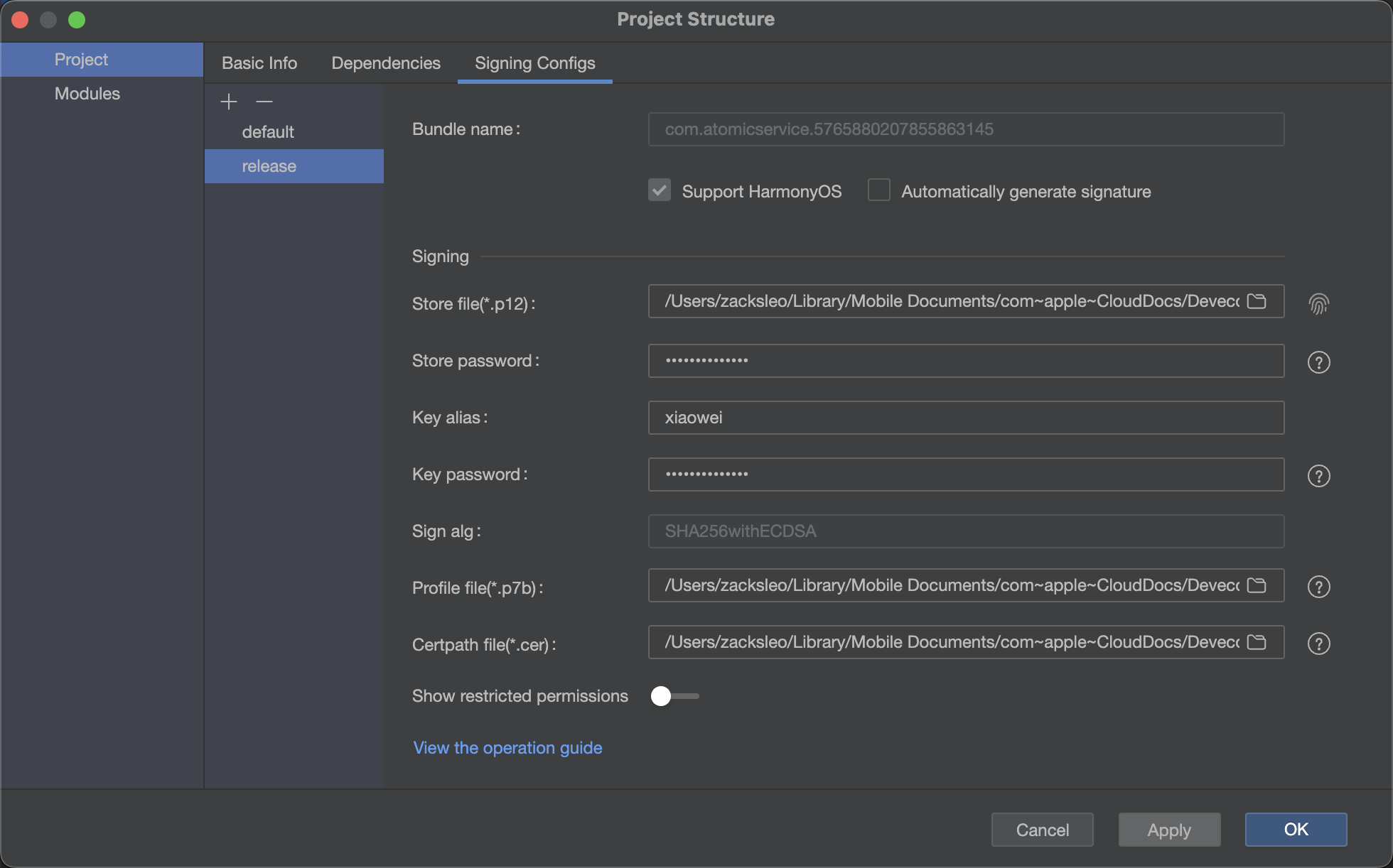Browse folder for Store file p12

click(x=1257, y=301)
